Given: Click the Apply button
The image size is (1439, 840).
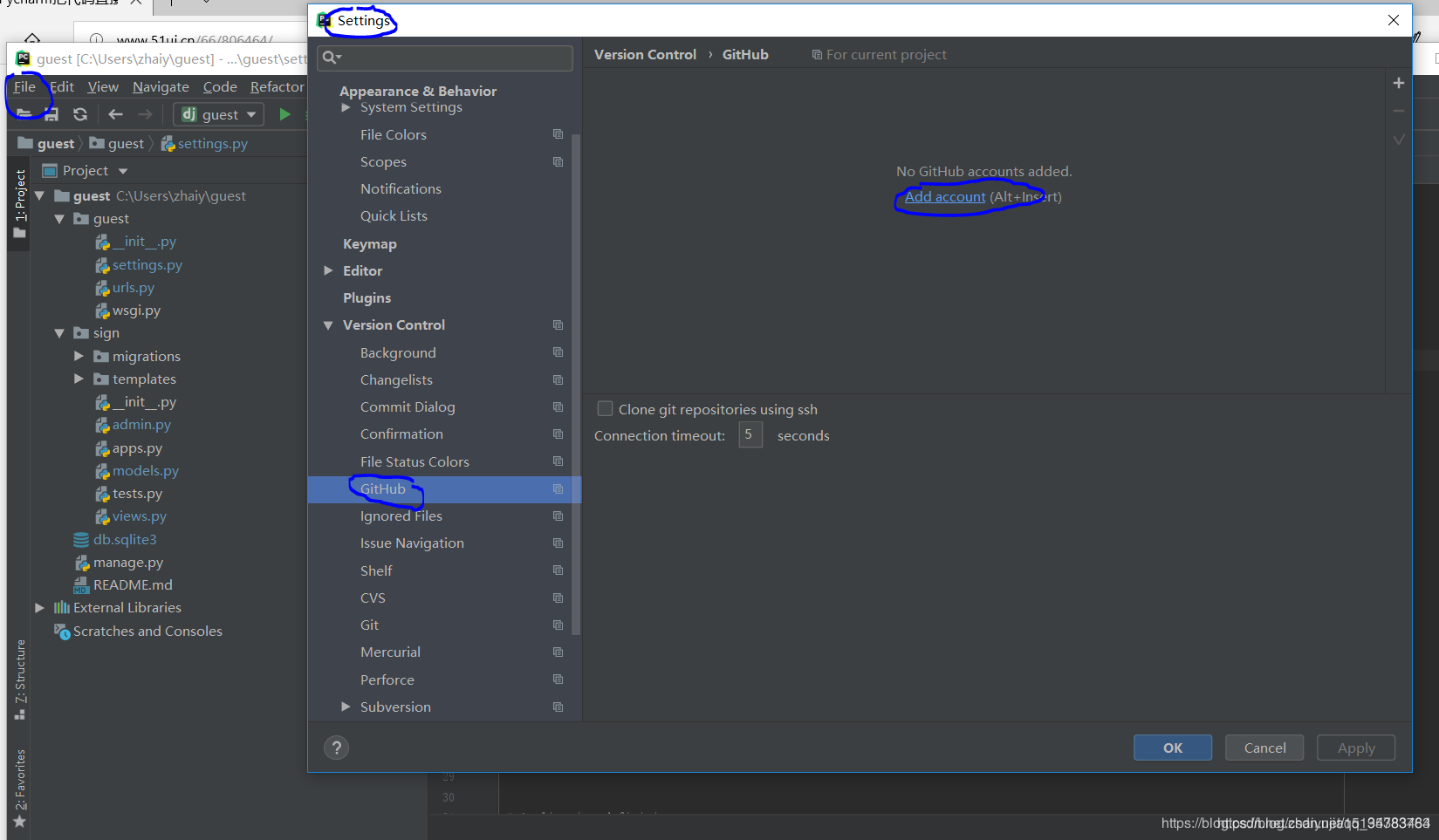Looking at the screenshot, I should [1356, 748].
